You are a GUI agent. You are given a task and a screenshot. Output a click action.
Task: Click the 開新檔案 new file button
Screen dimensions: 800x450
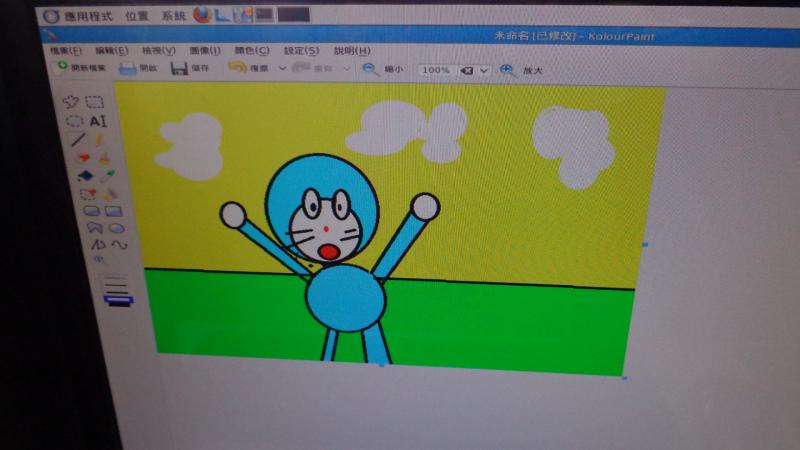coord(82,67)
